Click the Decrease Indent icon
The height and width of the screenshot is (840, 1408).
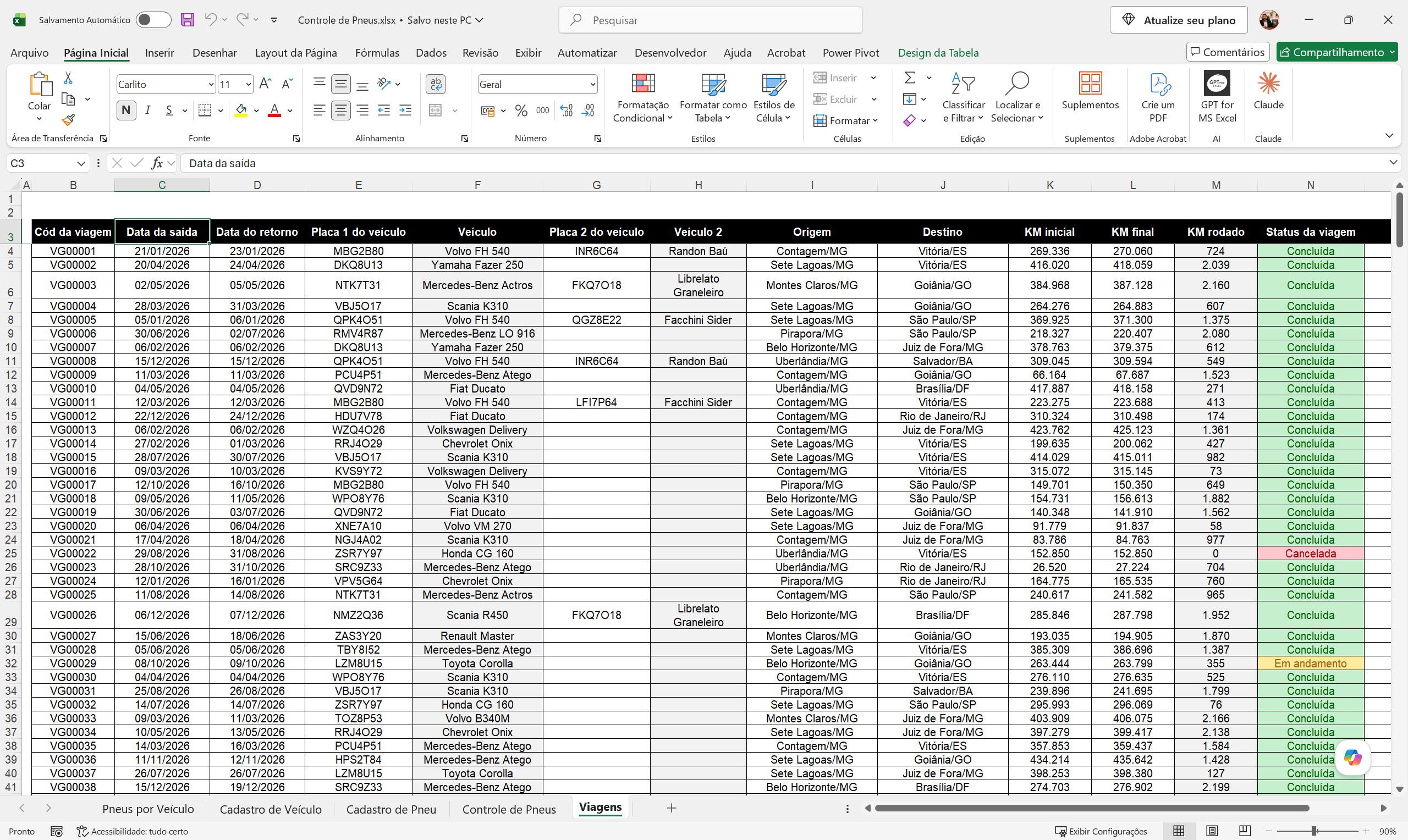coord(384,110)
